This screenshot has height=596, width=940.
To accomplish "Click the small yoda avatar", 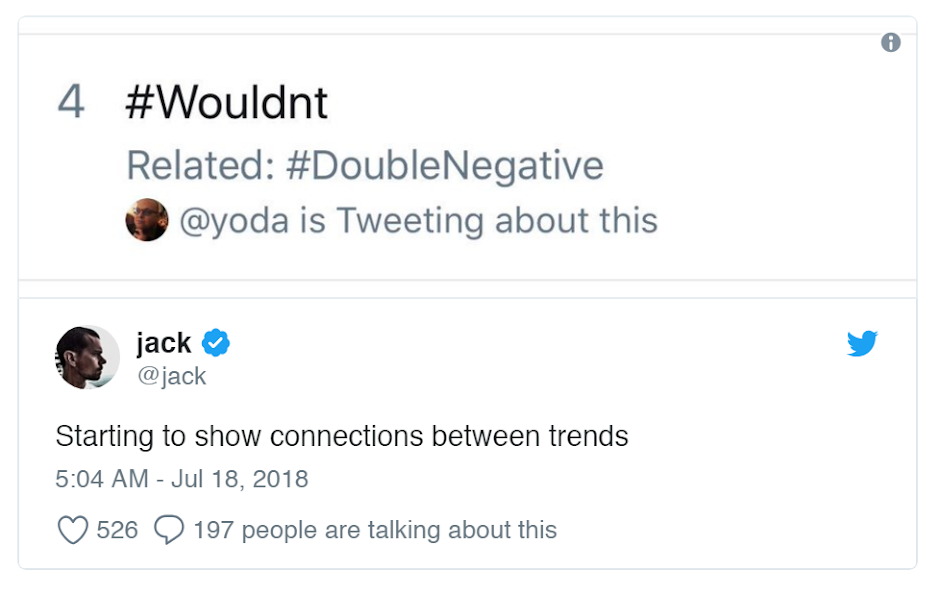I will pyautogui.click(x=147, y=220).
